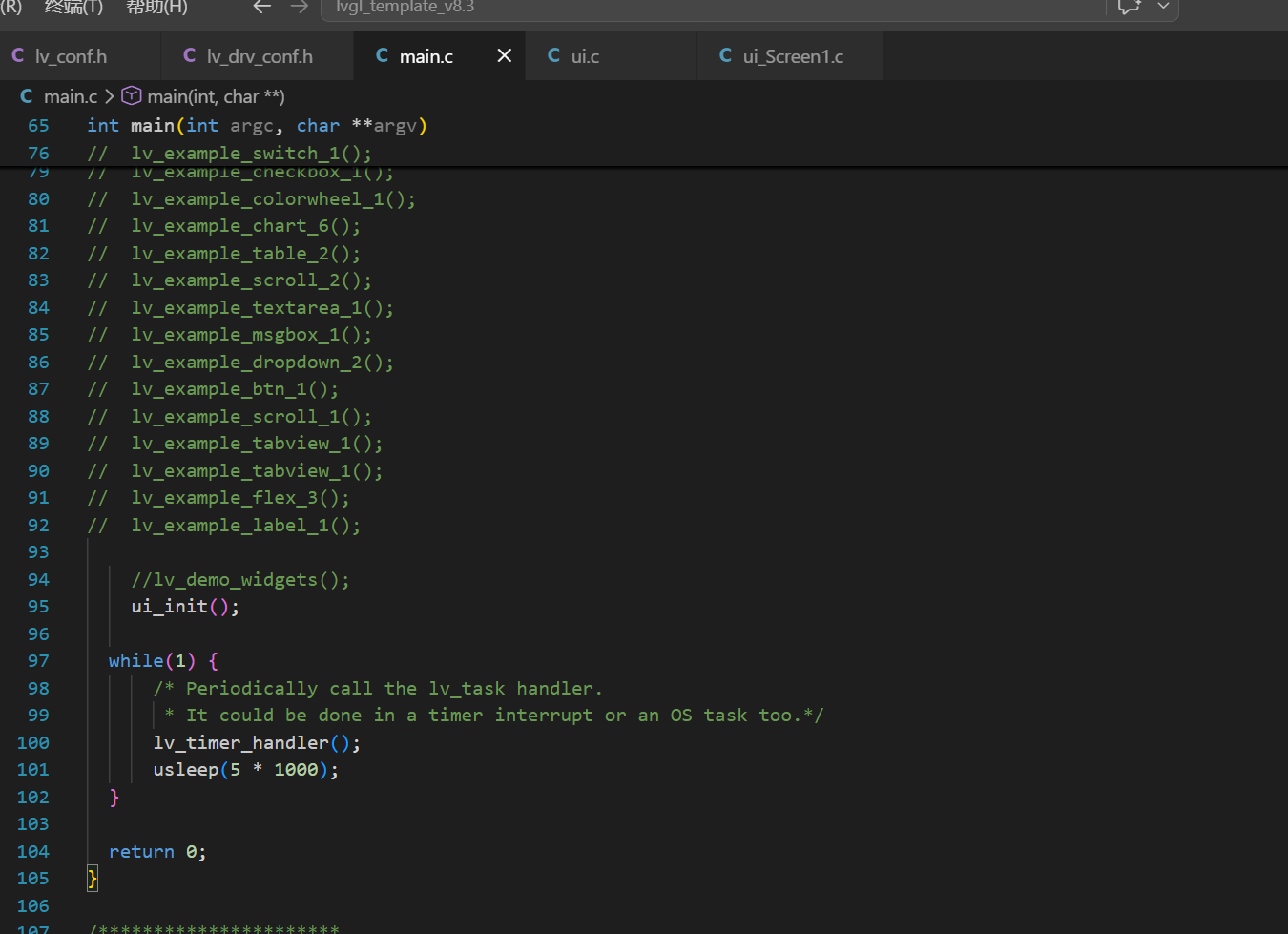The image size is (1288, 934).
Task: Click lv_example_tabview_1() on line 90
Action: [258, 471]
